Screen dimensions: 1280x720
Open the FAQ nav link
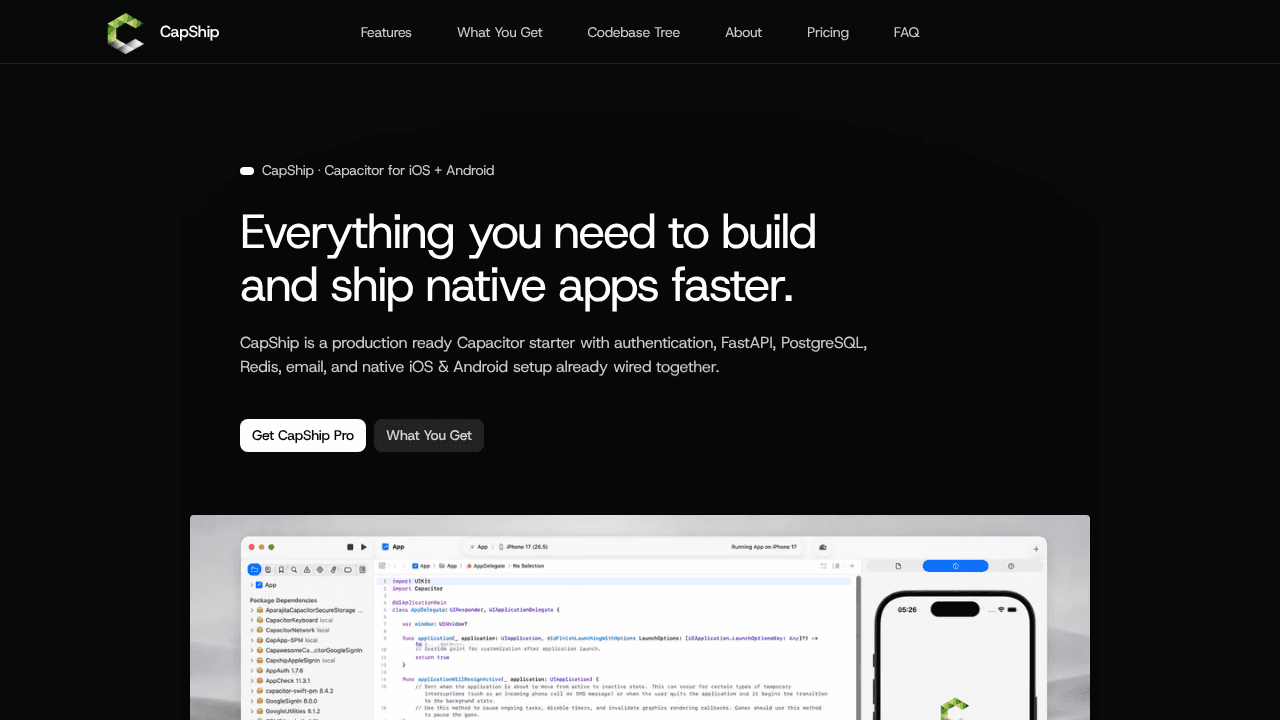(907, 32)
